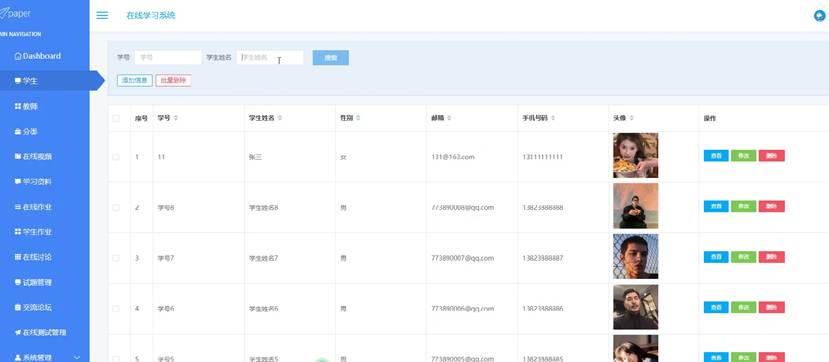Screen dimensions: 829x362
Task: Click the 添加 add-info outlined button
Action: (135, 80)
